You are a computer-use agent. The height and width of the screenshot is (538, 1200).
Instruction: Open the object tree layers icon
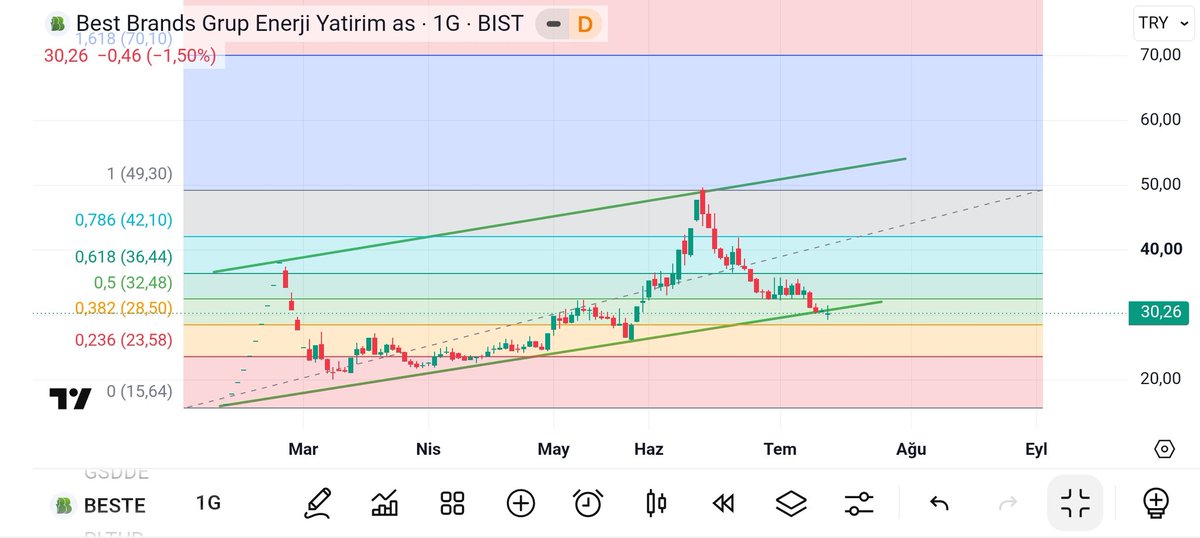791,503
